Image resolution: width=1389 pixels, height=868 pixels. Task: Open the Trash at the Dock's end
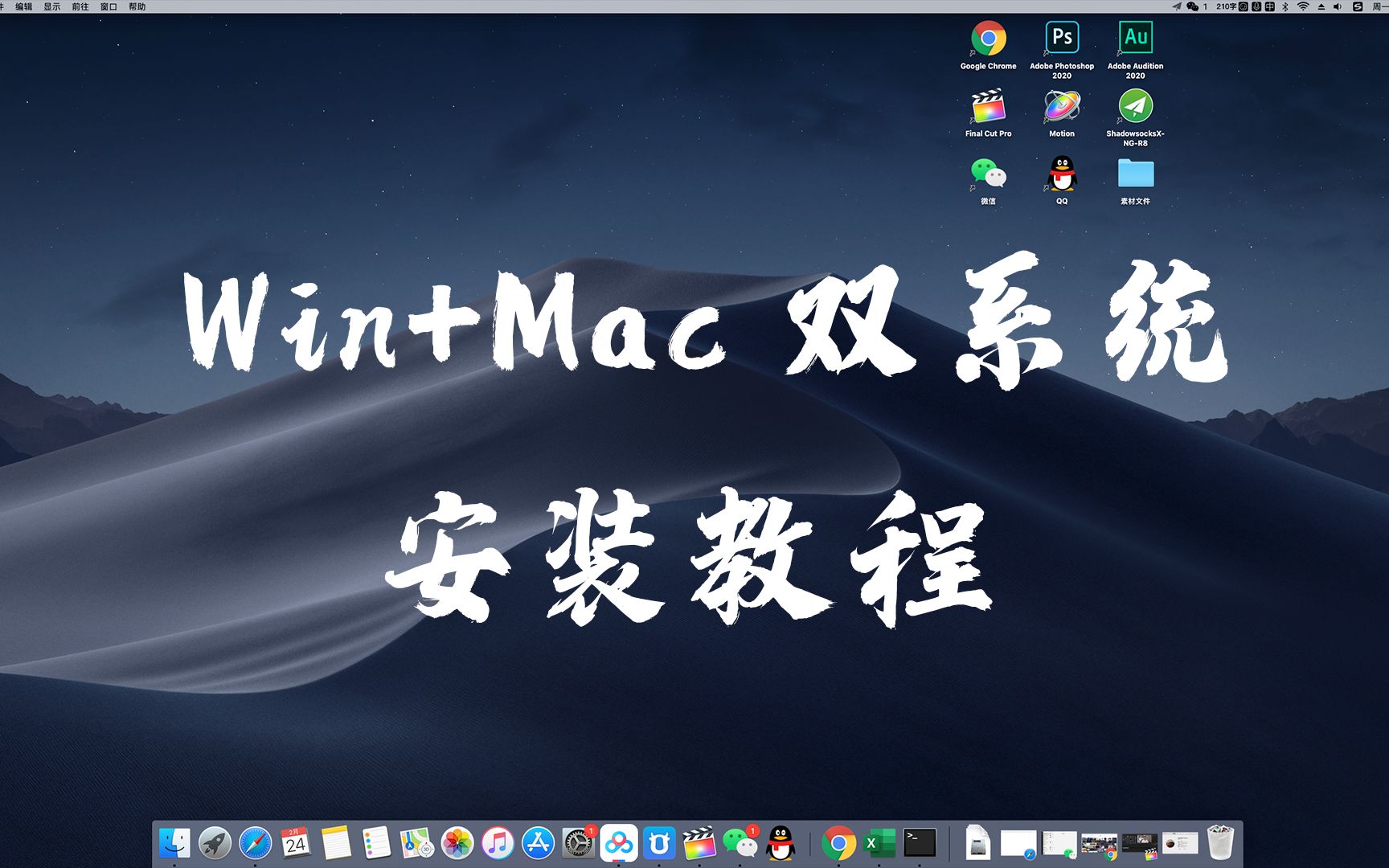tap(1220, 843)
